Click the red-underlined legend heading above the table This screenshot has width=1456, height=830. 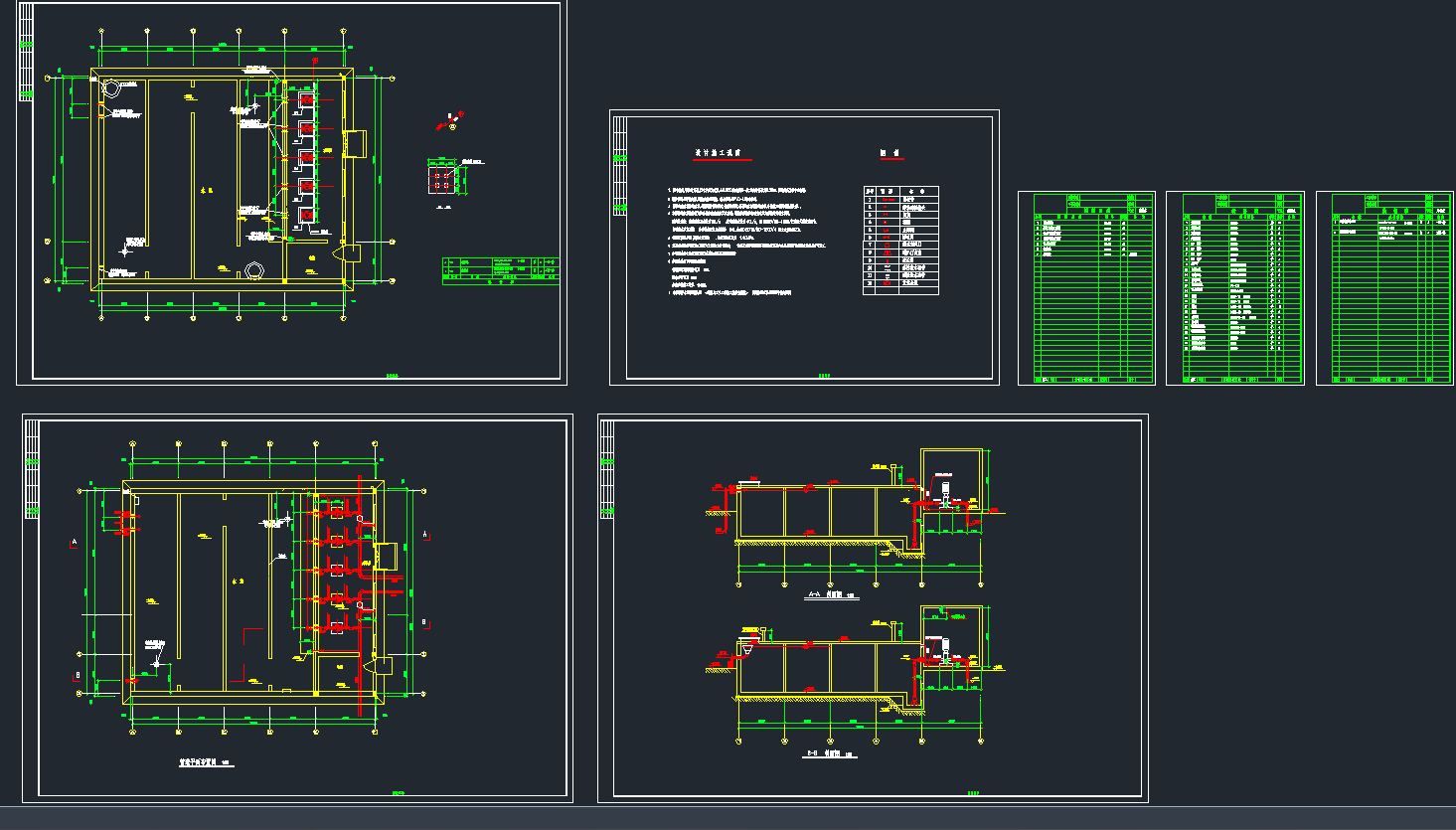point(890,154)
